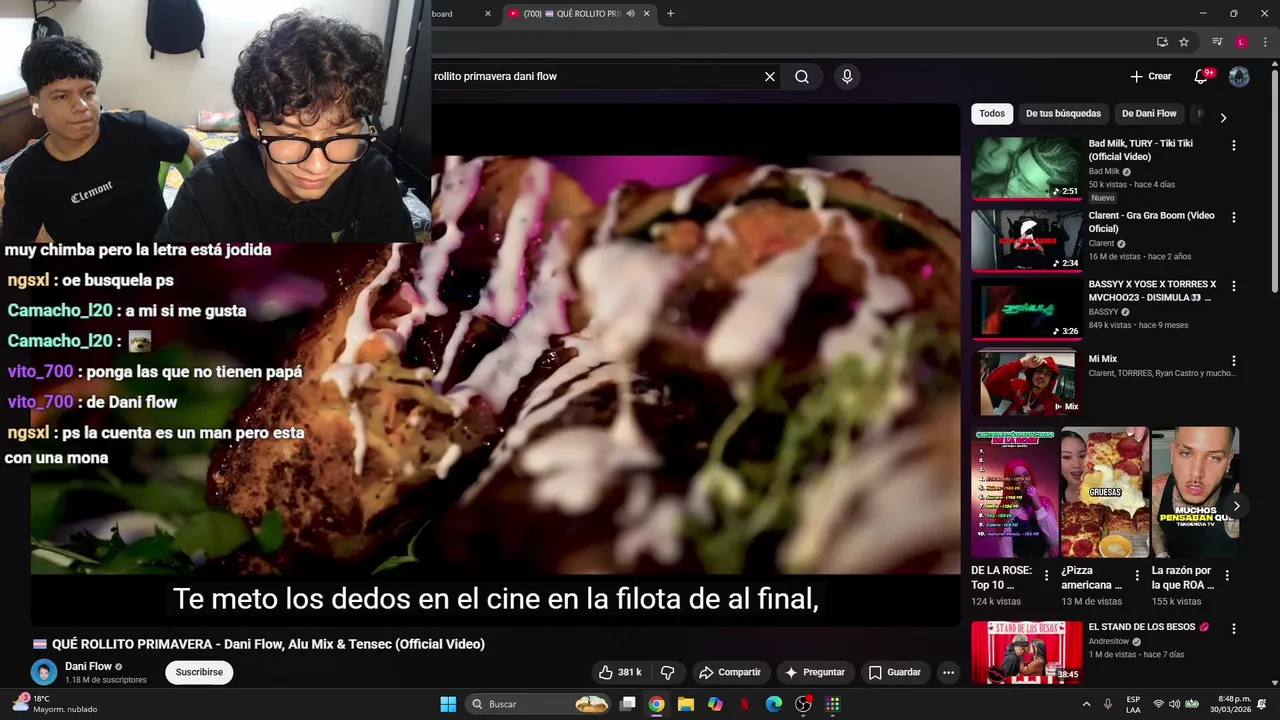This screenshot has width=1280, height=720.
Task: Open the Dani Flow channel avatar
Action: click(43, 672)
